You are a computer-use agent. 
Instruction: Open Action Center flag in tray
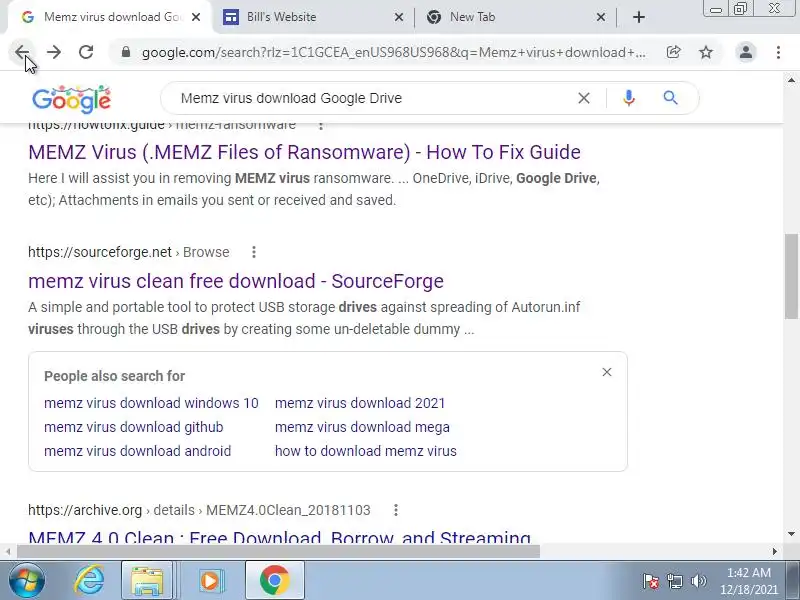650,581
